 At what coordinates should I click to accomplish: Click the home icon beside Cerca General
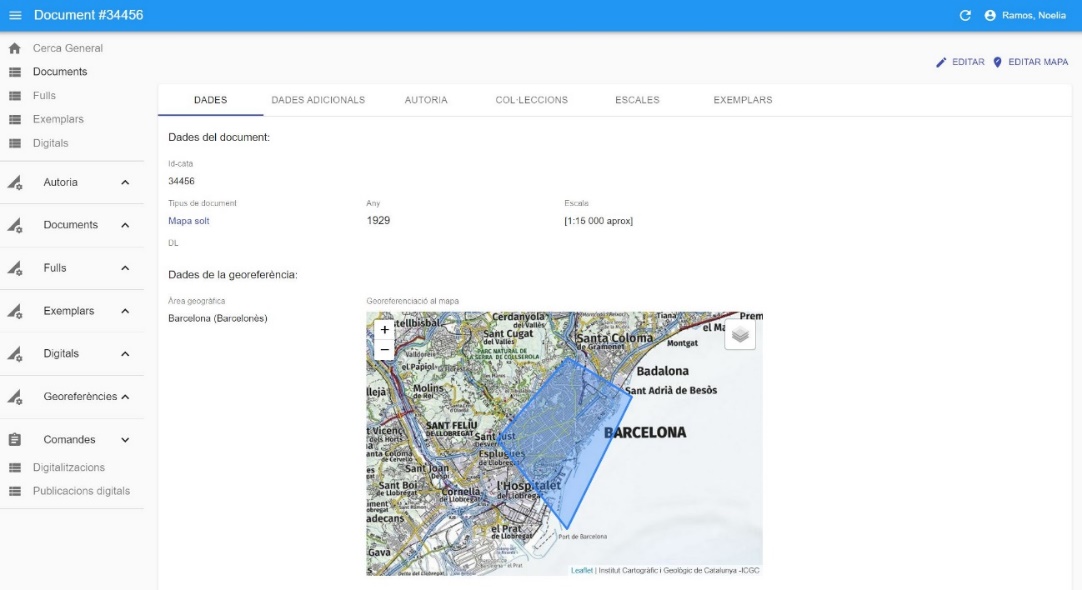14,48
